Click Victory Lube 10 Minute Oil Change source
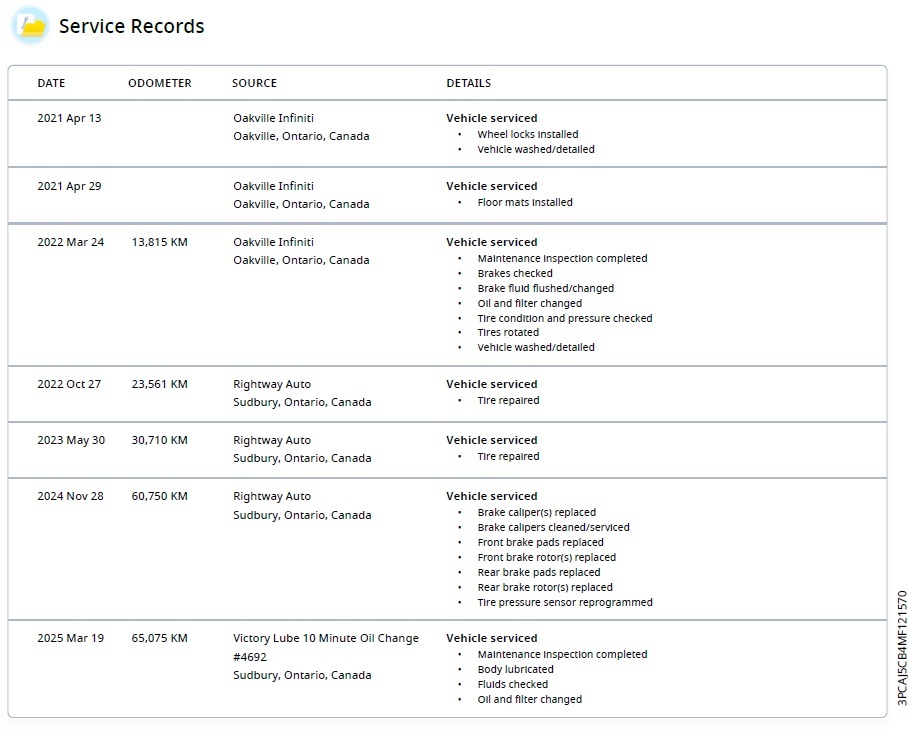 (326, 638)
